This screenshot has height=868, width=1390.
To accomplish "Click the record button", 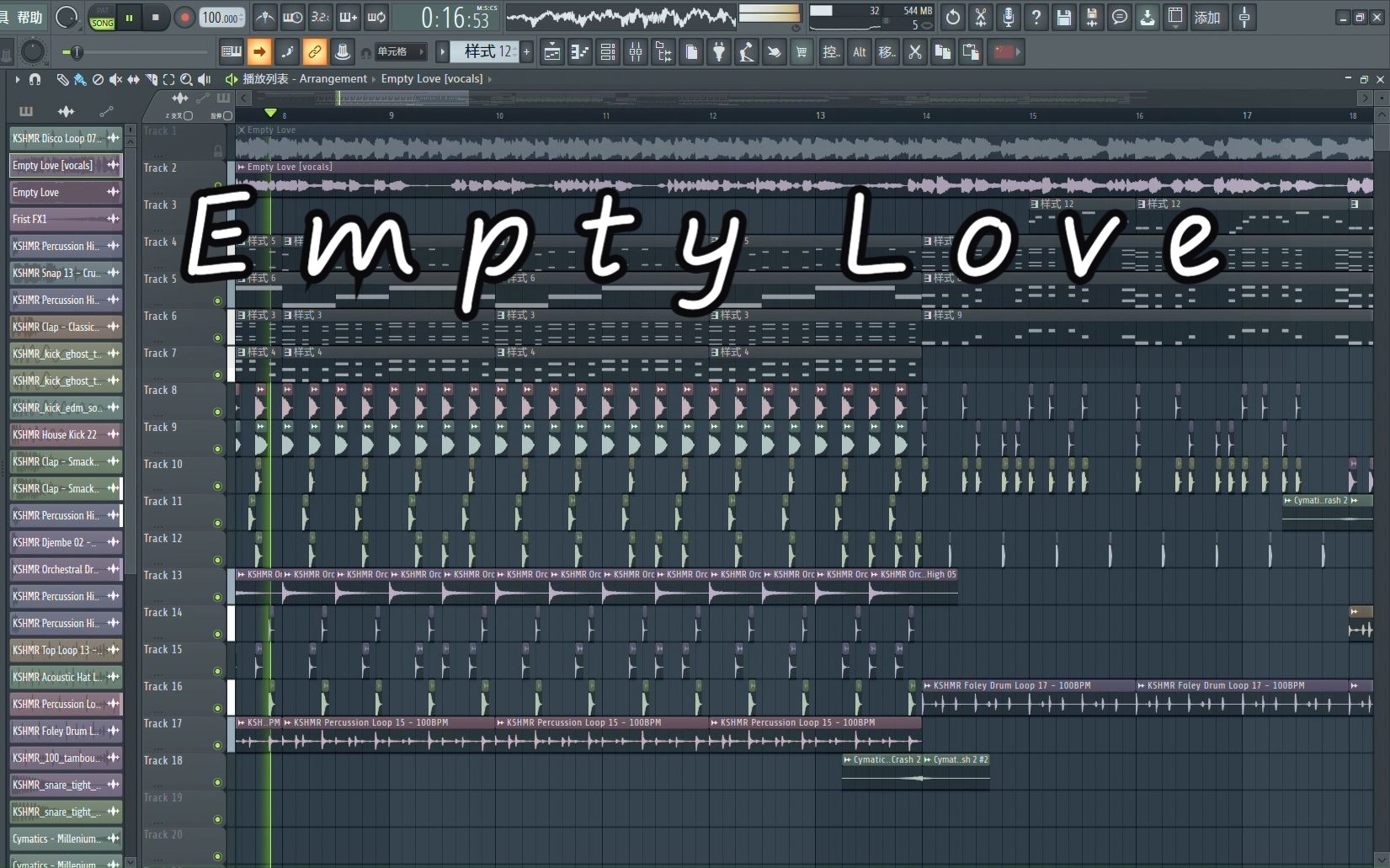I will 184,18.
